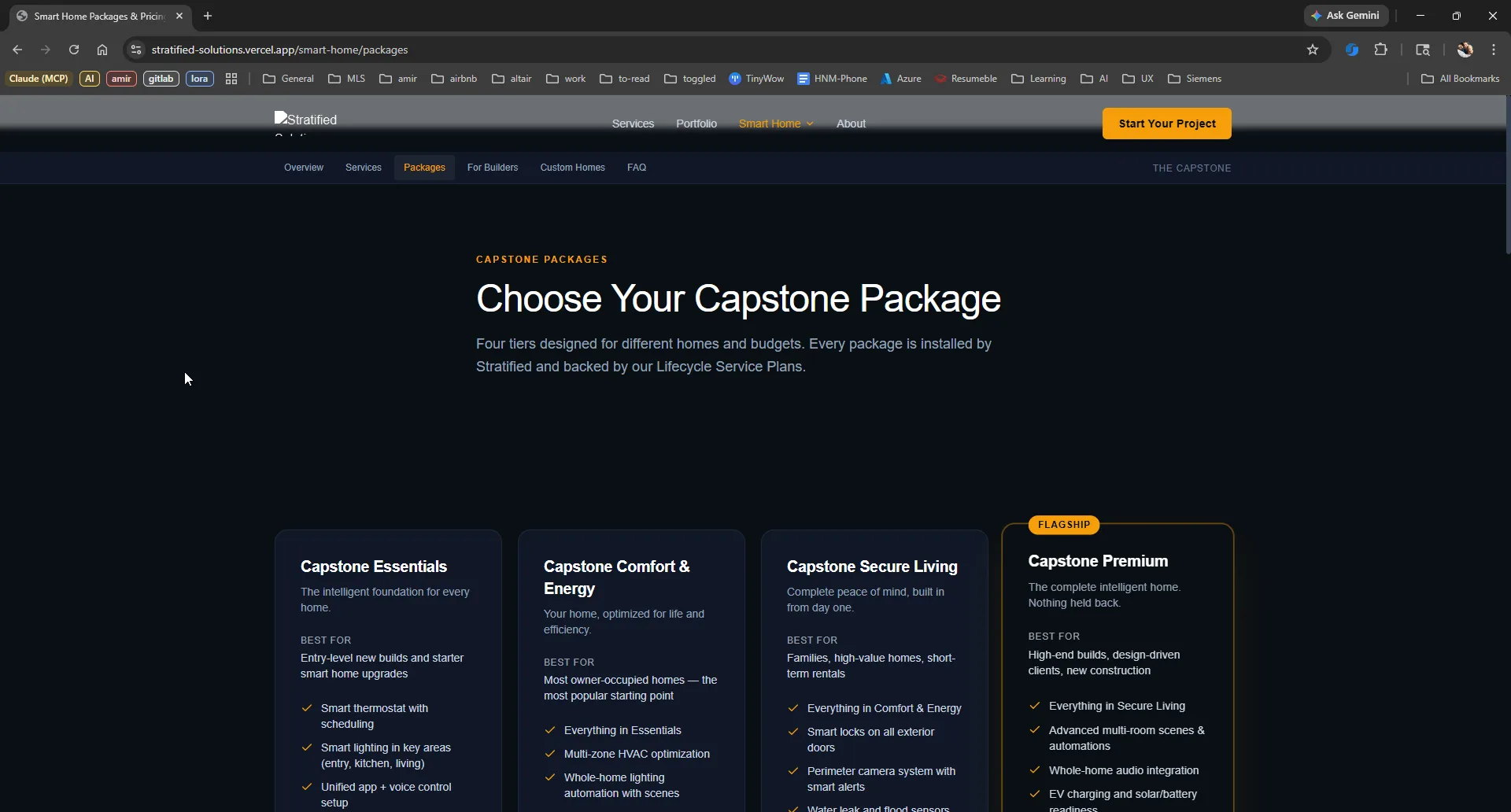Switch to the FAQ sub-tab

click(637, 168)
